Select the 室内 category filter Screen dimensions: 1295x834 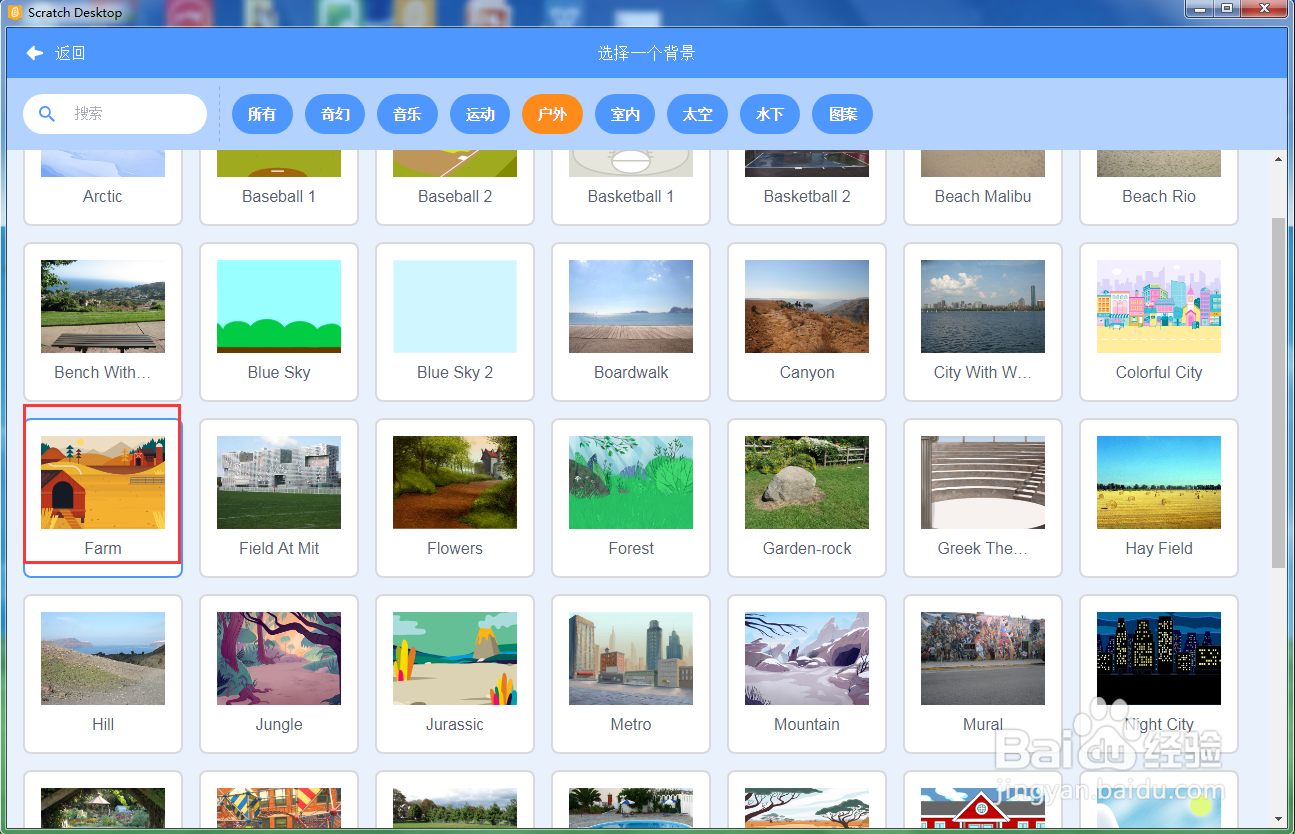tap(625, 114)
